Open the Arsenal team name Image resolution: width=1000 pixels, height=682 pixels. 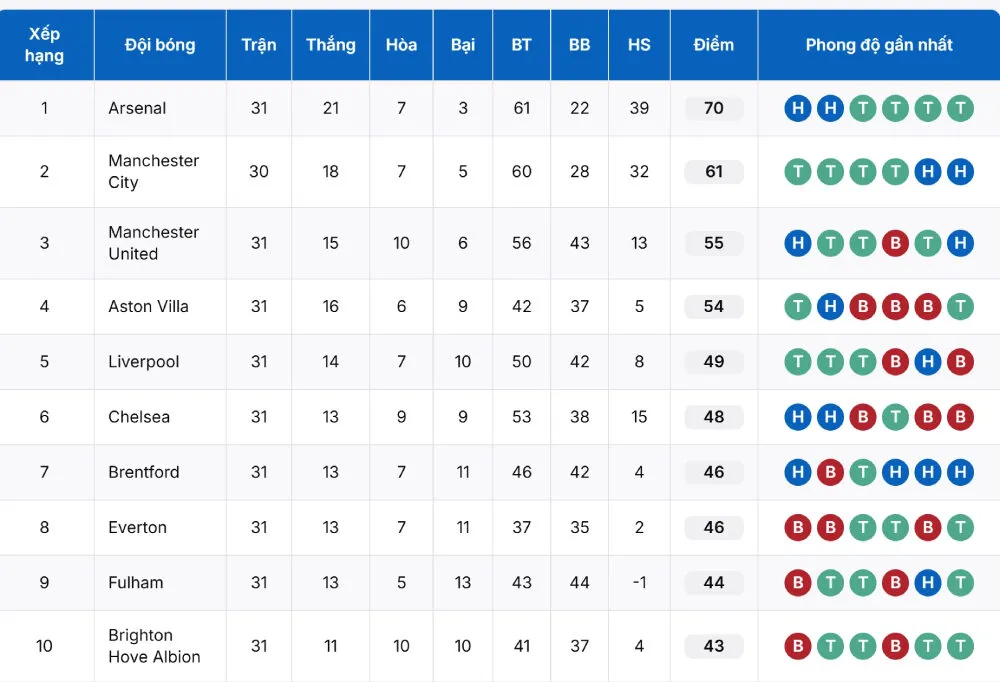(137, 108)
